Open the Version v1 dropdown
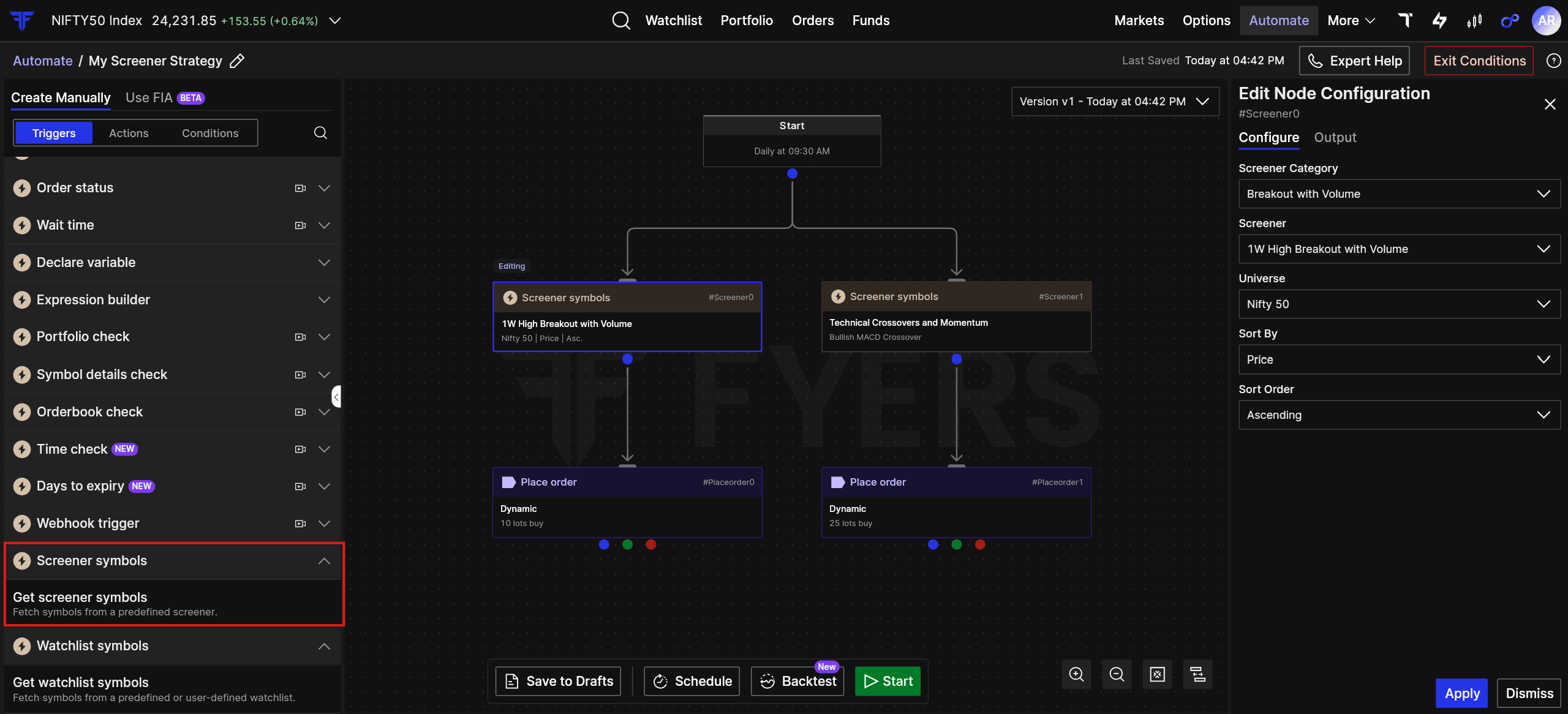The height and width of the screenshot is (714, 1568). coord(1115,102)
